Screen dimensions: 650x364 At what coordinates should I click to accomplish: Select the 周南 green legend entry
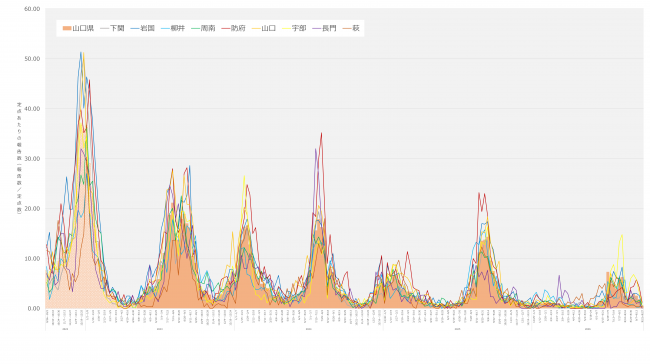pyautogui.click(x=203, y=29)
